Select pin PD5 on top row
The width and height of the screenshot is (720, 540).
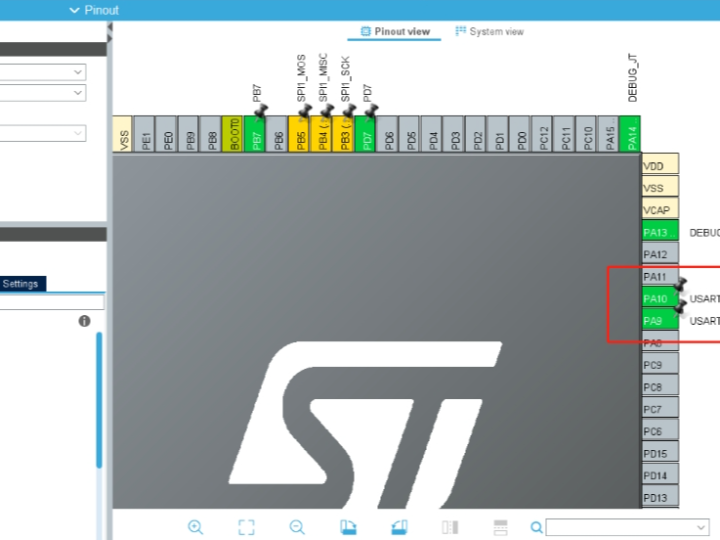(410, 134)
